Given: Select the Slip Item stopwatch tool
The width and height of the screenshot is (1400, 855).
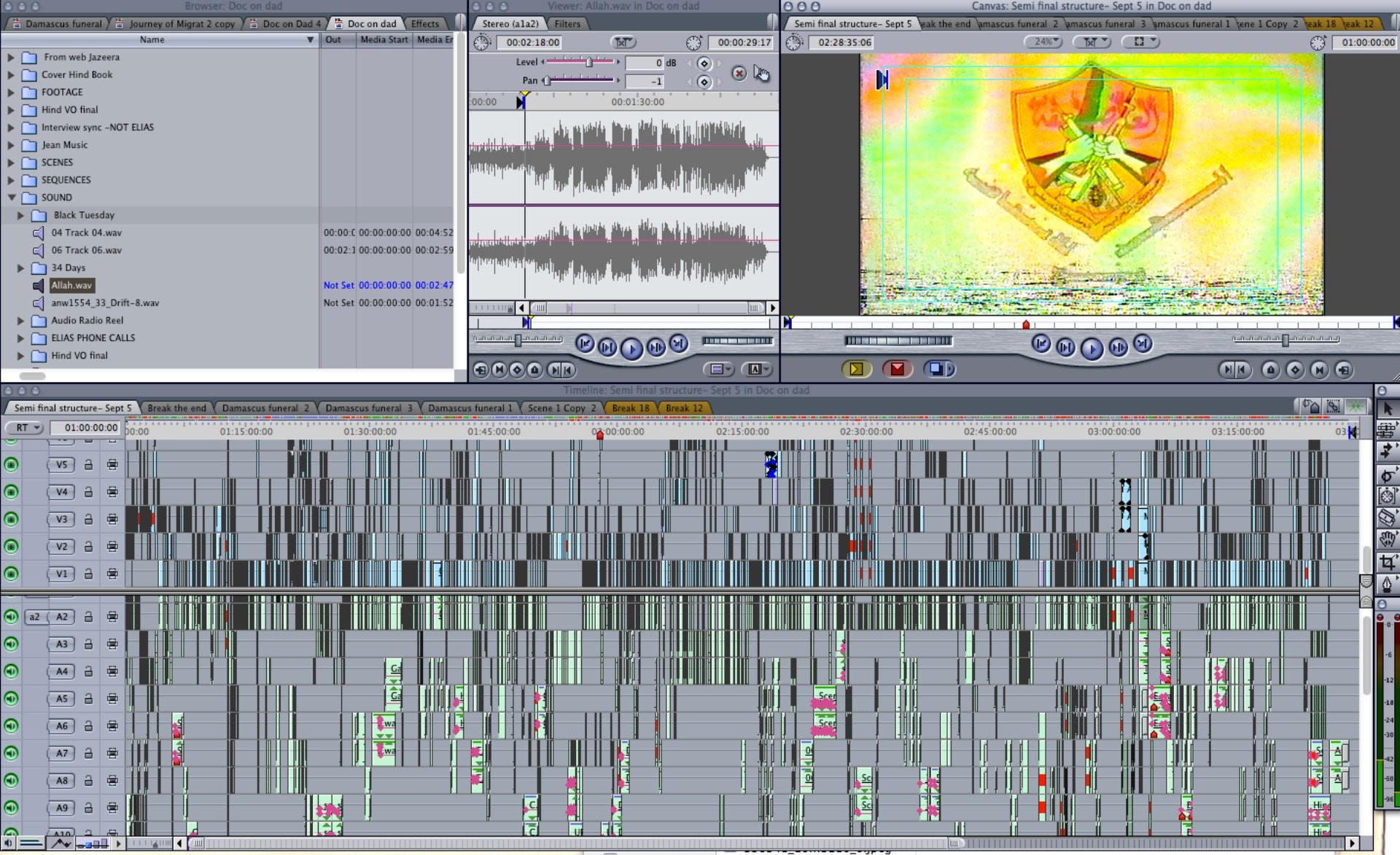Looking at the screenshot, I should click(x=1387, y=497).
